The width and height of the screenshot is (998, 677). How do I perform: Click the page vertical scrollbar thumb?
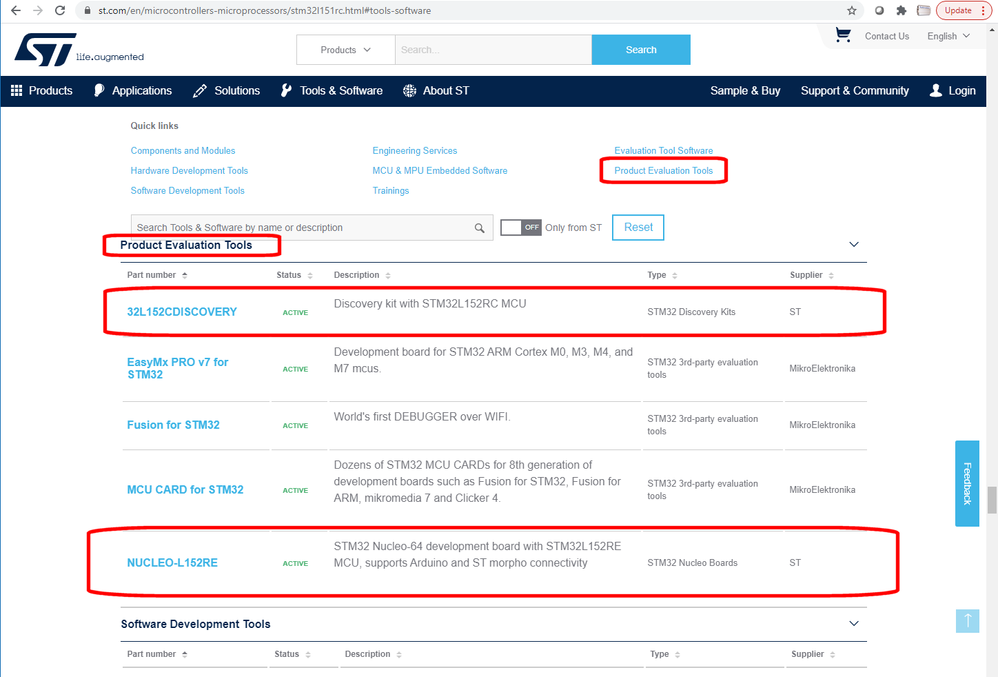[992, 499]
